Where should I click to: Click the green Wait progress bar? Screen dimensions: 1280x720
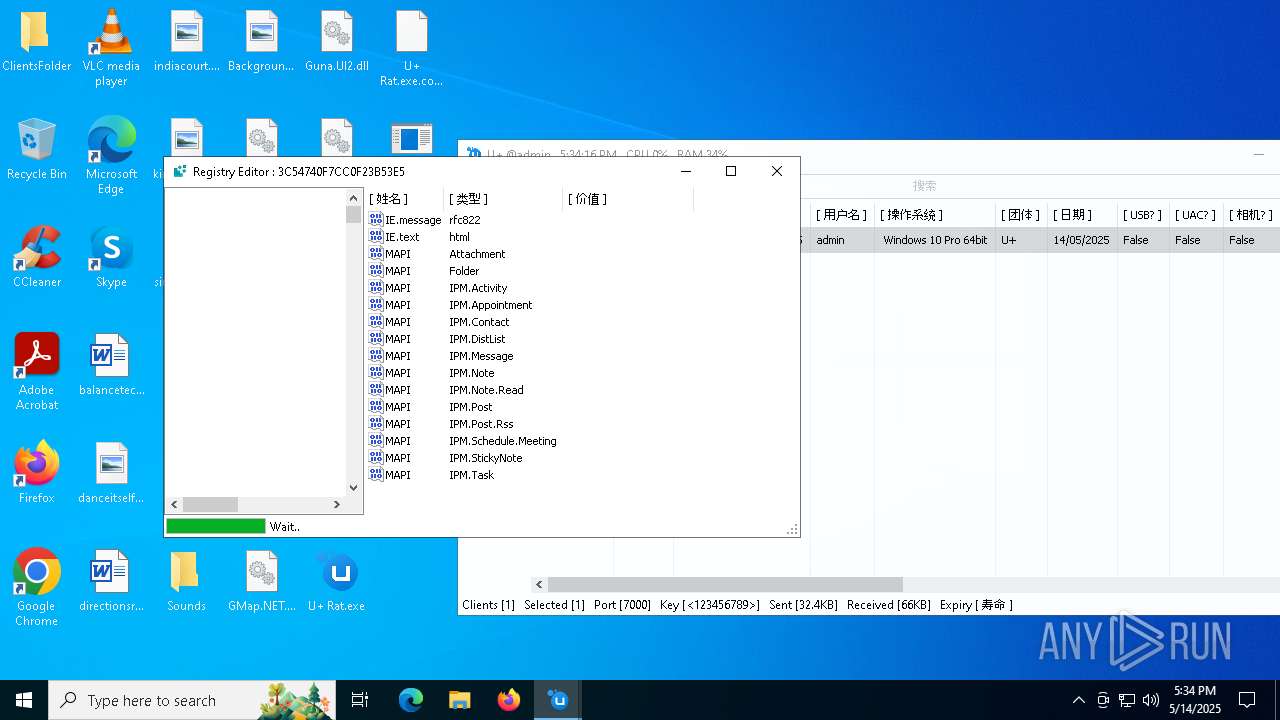point(216,526)
